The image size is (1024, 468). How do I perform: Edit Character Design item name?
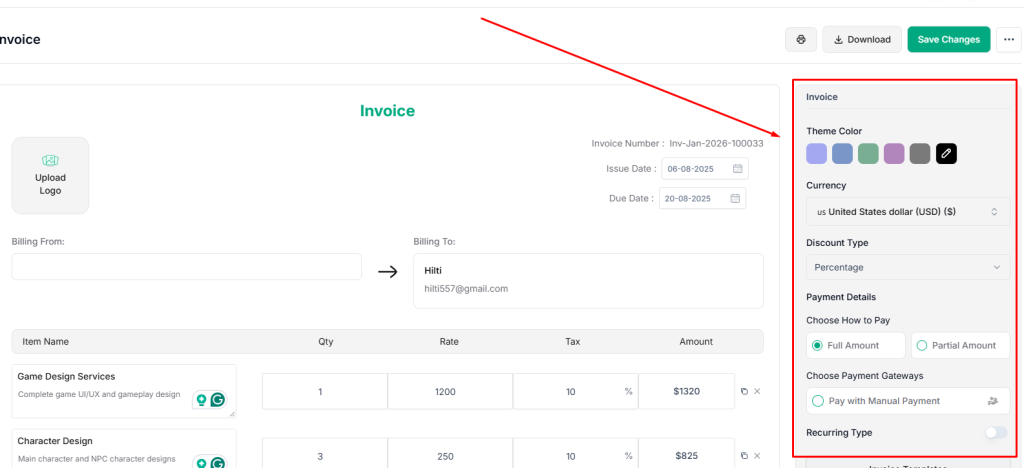coord(55,441)
